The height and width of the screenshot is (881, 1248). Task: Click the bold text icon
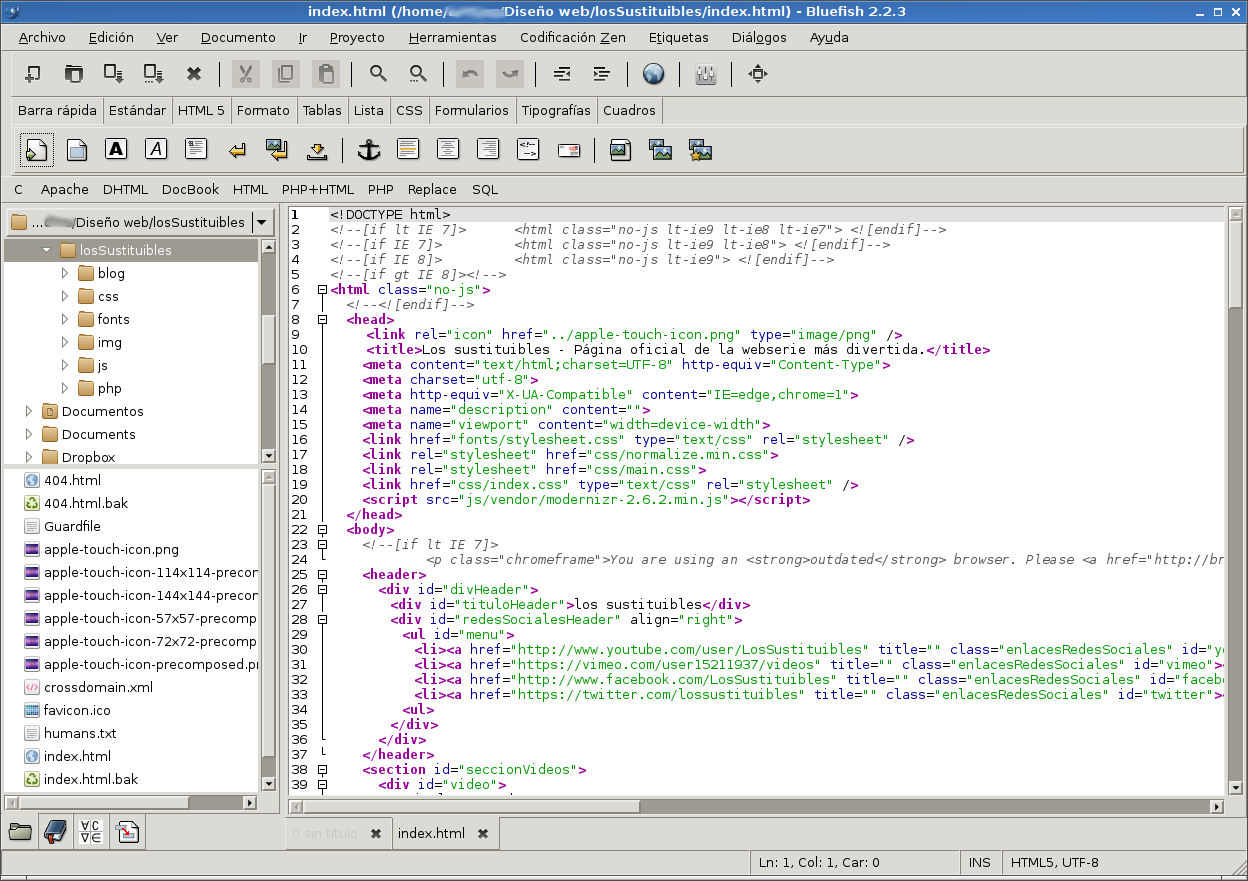point(116,150)
